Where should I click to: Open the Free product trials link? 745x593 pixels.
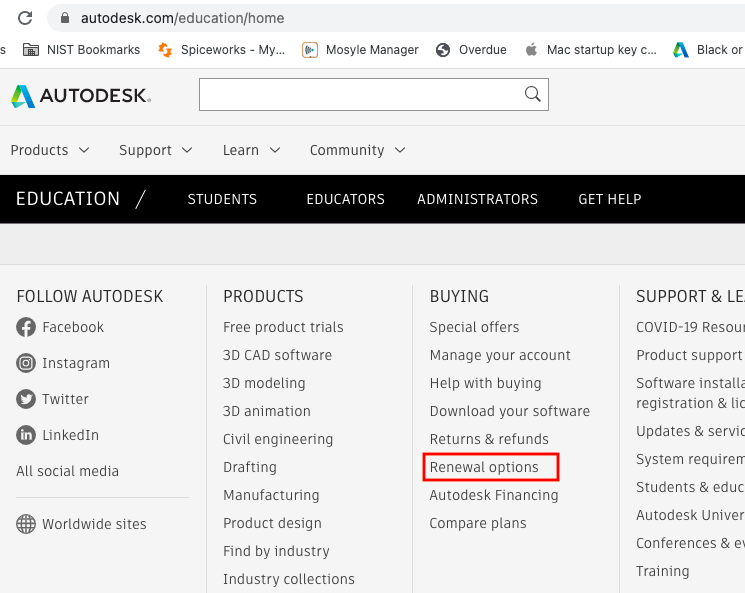pos(283,327)
